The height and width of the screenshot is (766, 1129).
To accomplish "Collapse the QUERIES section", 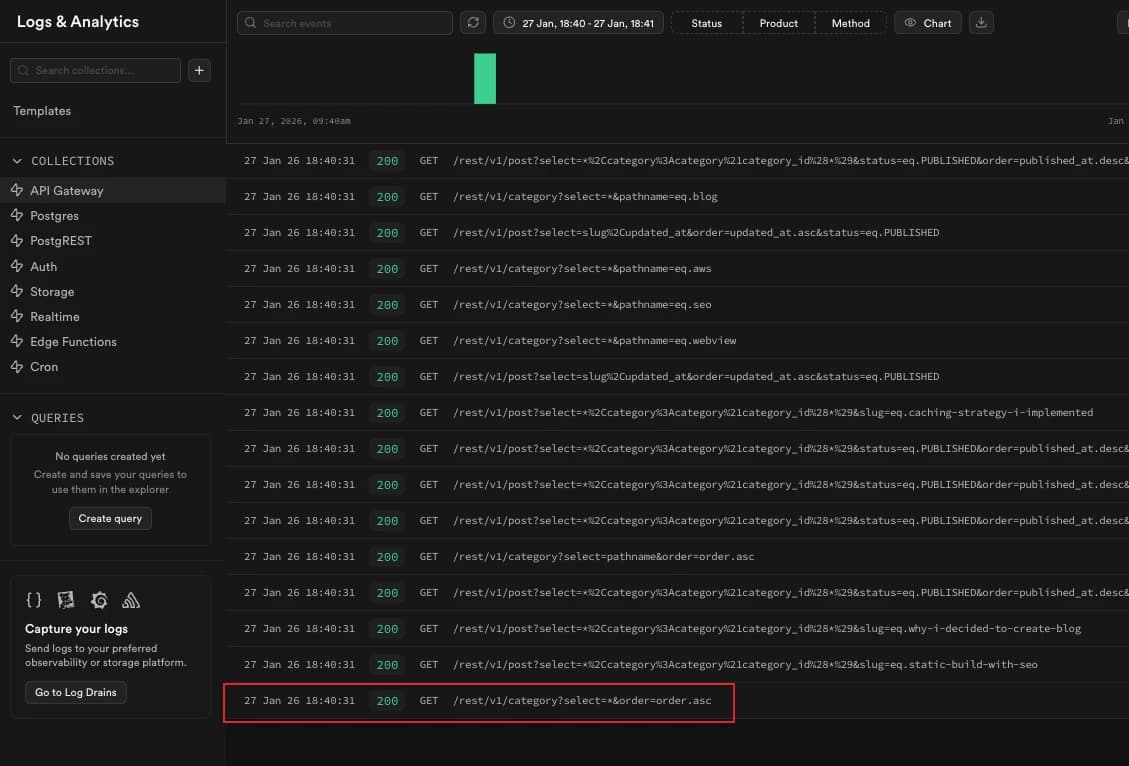I will point(17,418).
